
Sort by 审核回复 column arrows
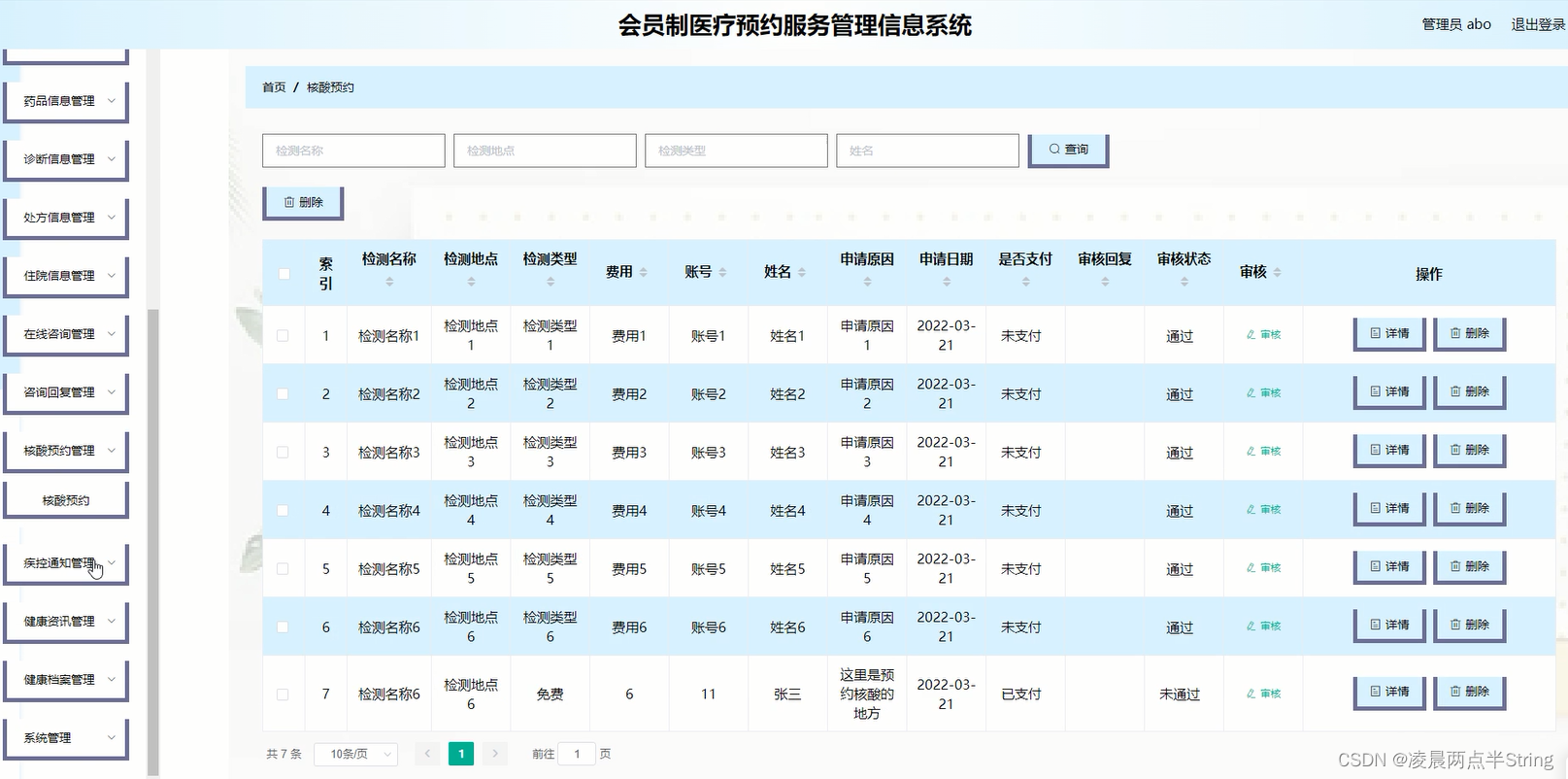(1105, 283)
